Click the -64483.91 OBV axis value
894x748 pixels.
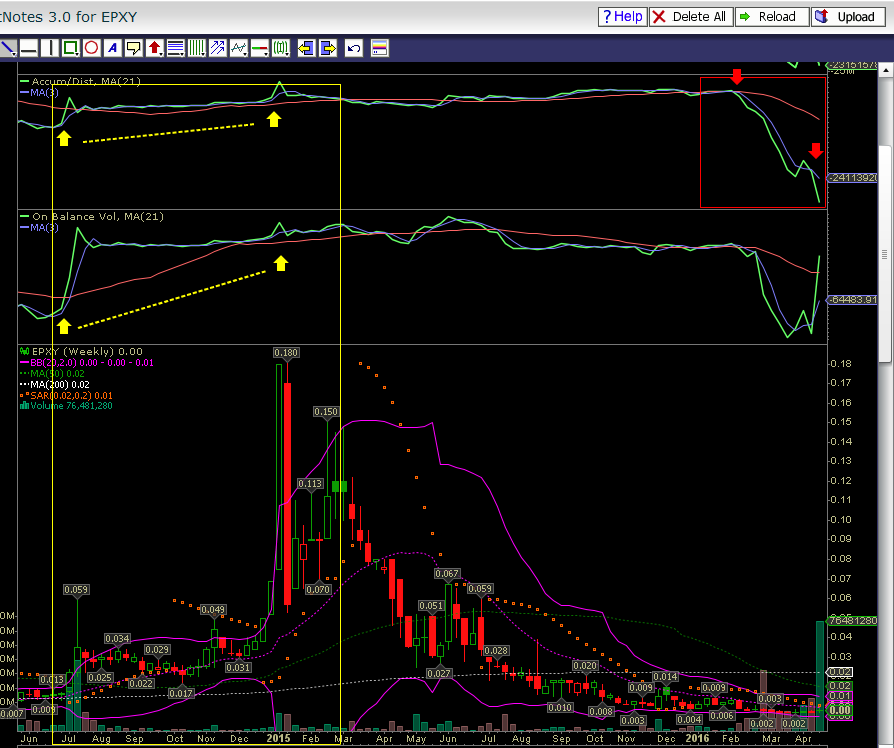coord(852,299)
